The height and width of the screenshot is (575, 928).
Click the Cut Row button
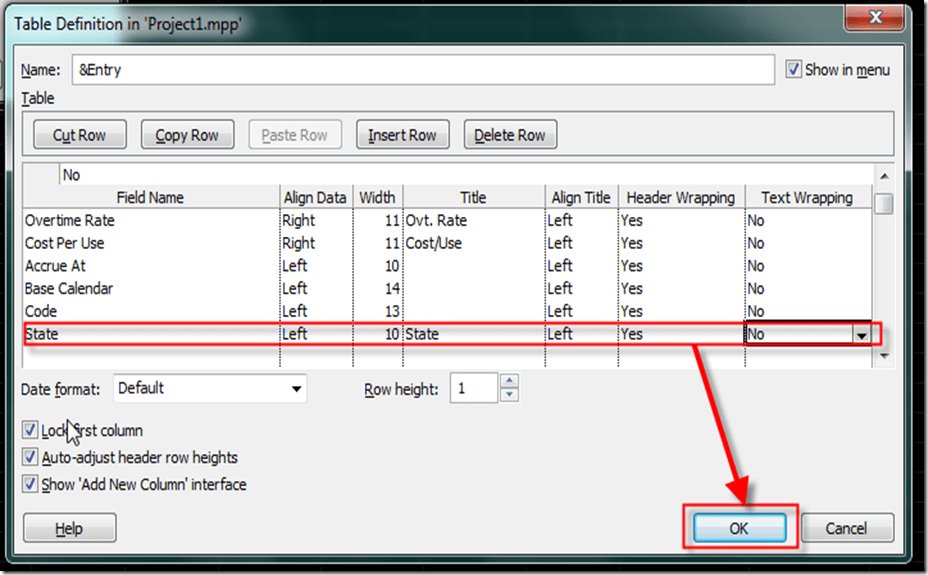click(x=79, y=135)
